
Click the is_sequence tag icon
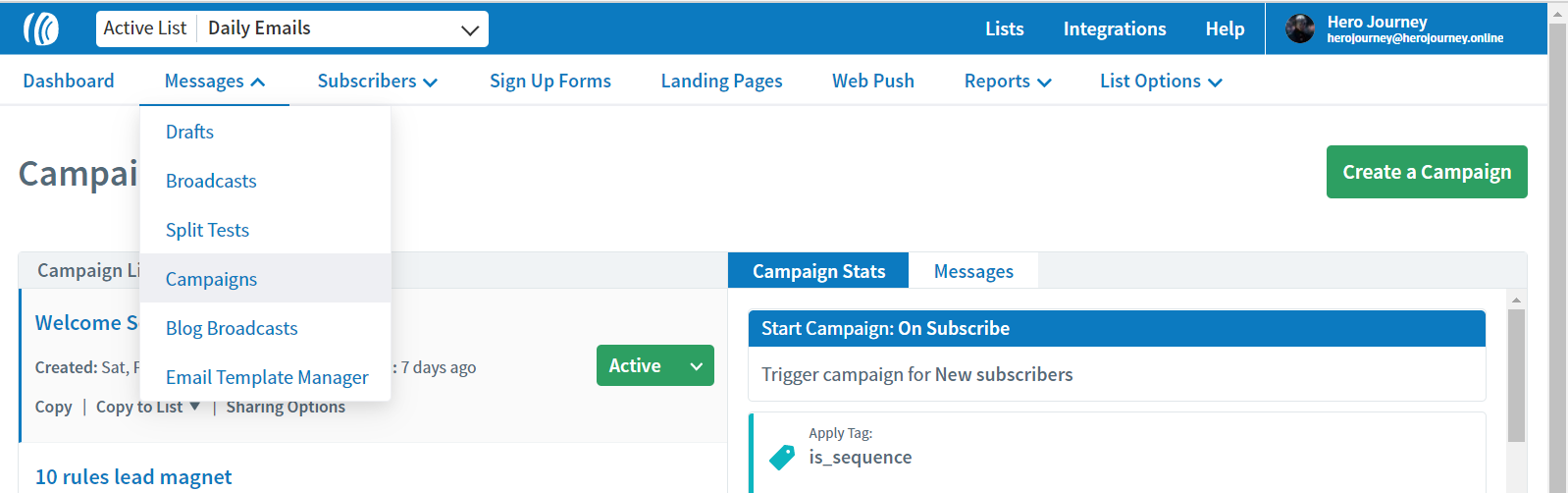coord(782,458)
